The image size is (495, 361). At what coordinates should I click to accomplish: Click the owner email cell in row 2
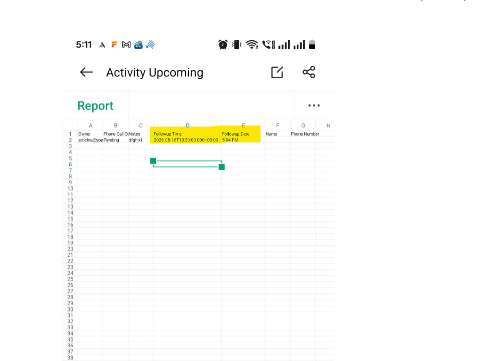tap(90, 140)
